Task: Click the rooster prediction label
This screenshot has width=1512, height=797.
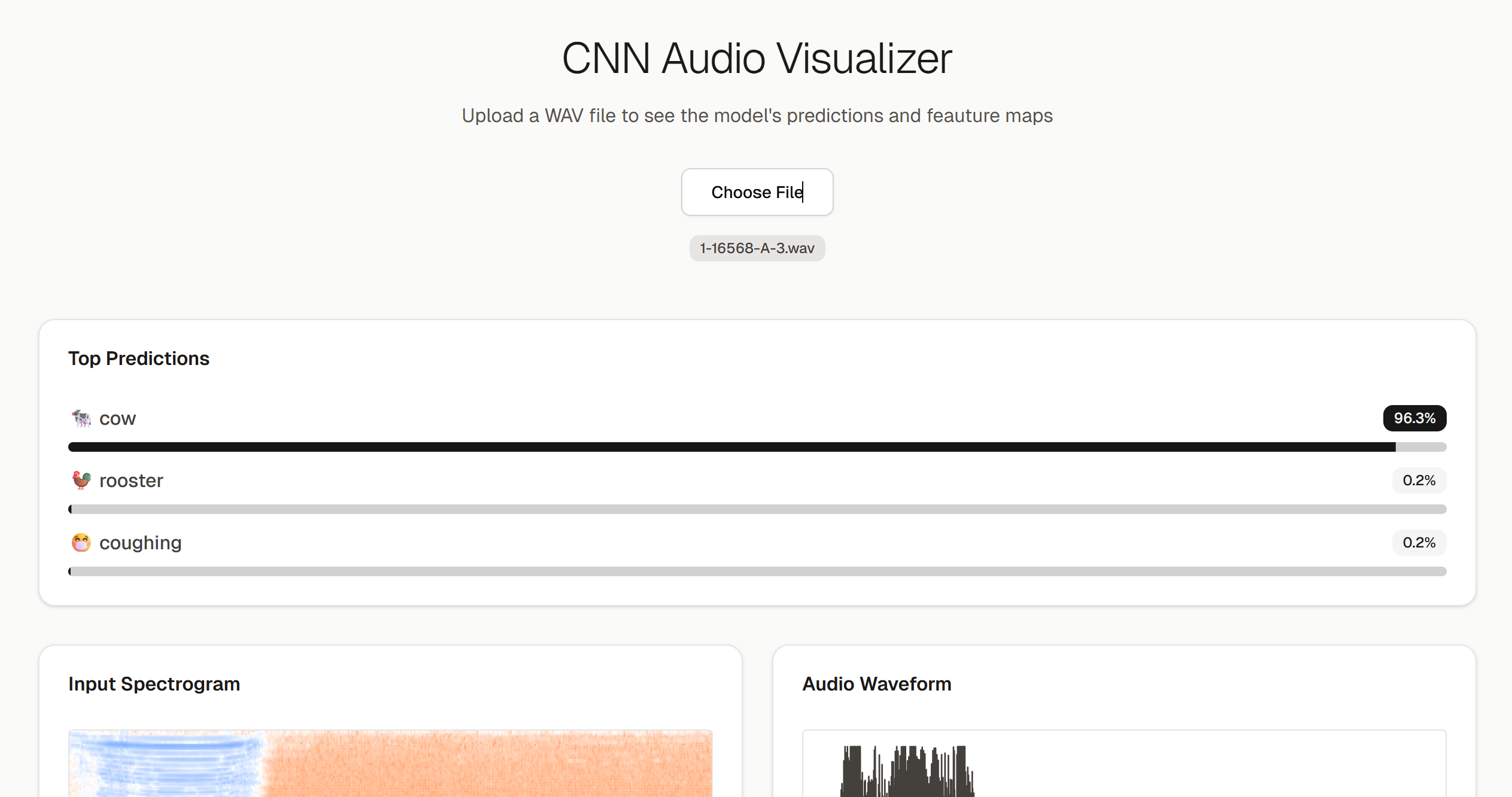Action: (x=131, y=480)
